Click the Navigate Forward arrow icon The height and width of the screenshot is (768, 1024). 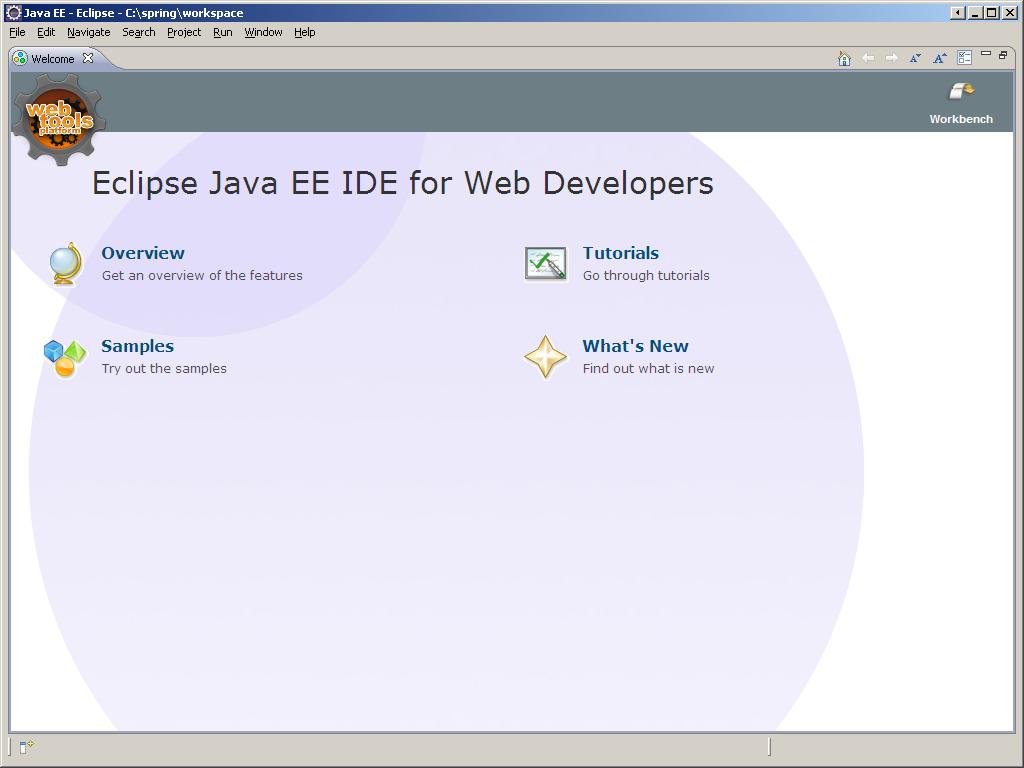click(891, 58)
